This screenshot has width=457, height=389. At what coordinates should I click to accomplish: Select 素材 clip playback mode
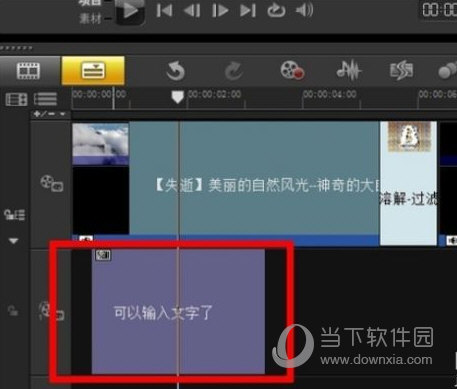pos(90,19)
